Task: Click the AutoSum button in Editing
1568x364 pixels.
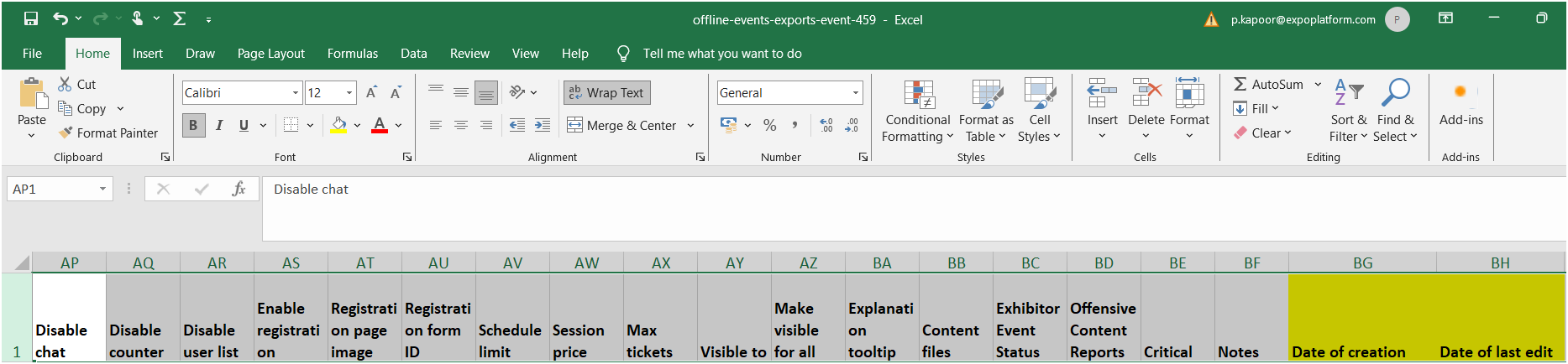Action: (1268, 84)
